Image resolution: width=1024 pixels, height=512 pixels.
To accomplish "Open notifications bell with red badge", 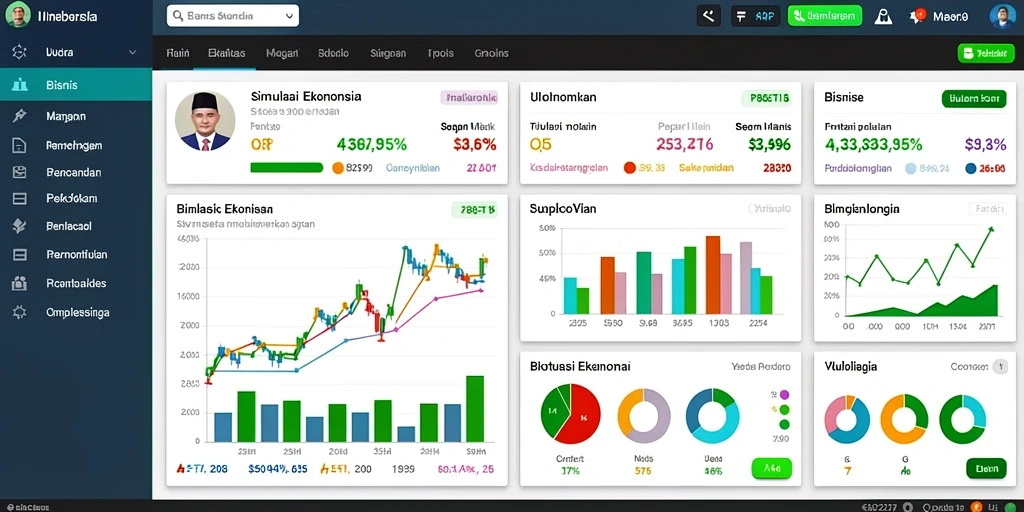I will (x=916, y=16).
